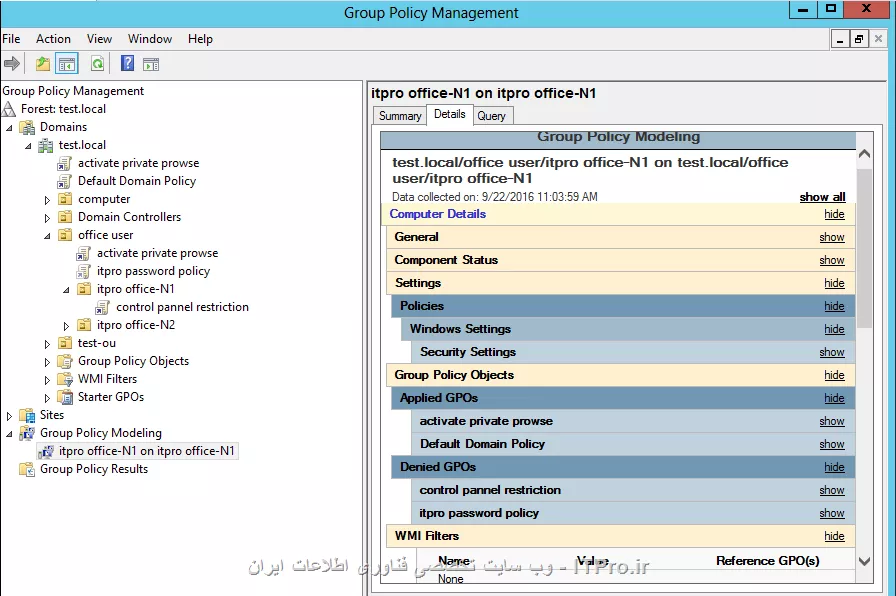
Task: Click the Default Domain Policy GPO link icon
Action: click(64, 181)
